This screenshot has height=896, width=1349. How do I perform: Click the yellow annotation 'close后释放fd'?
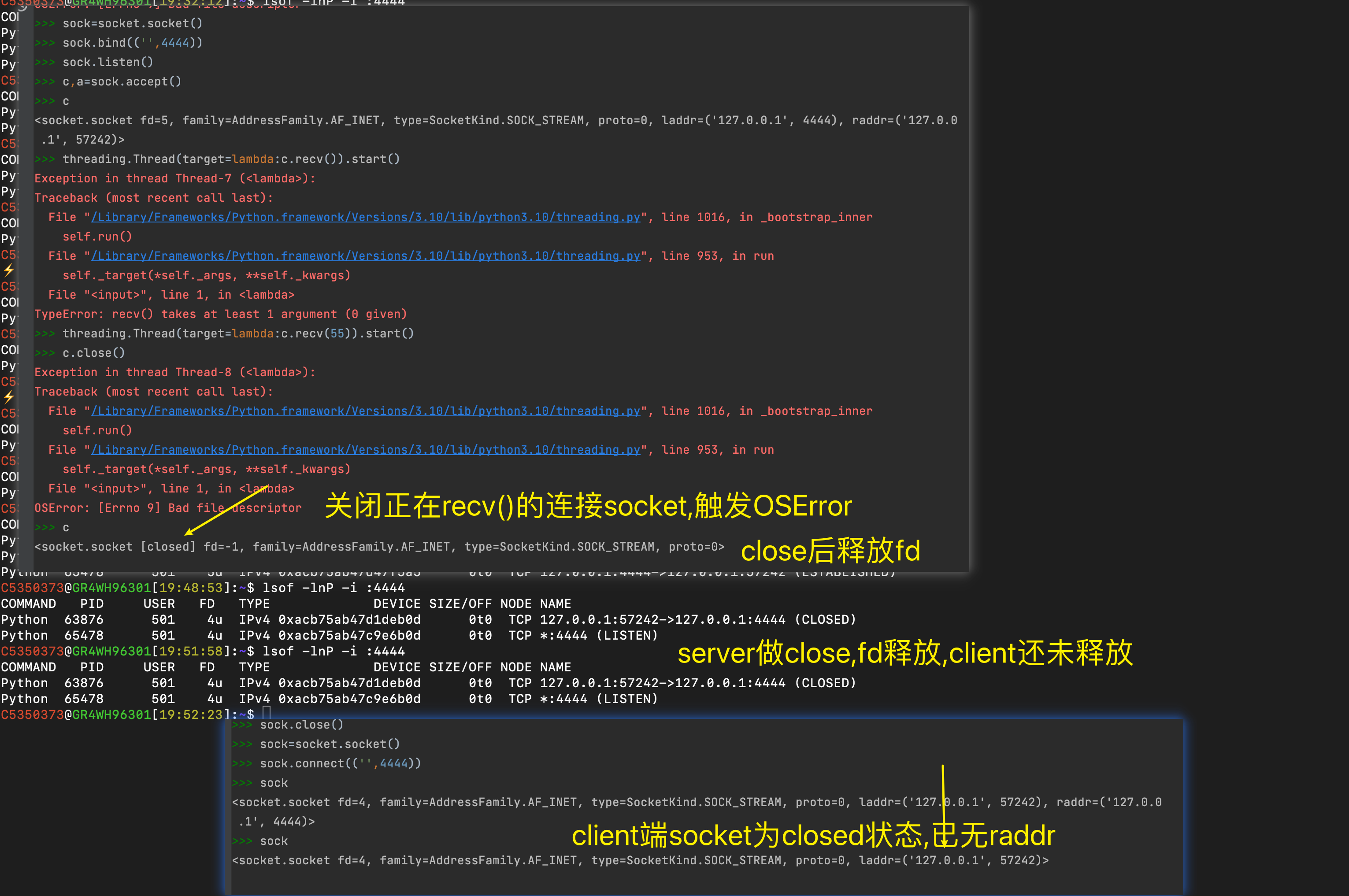[830, 551]
